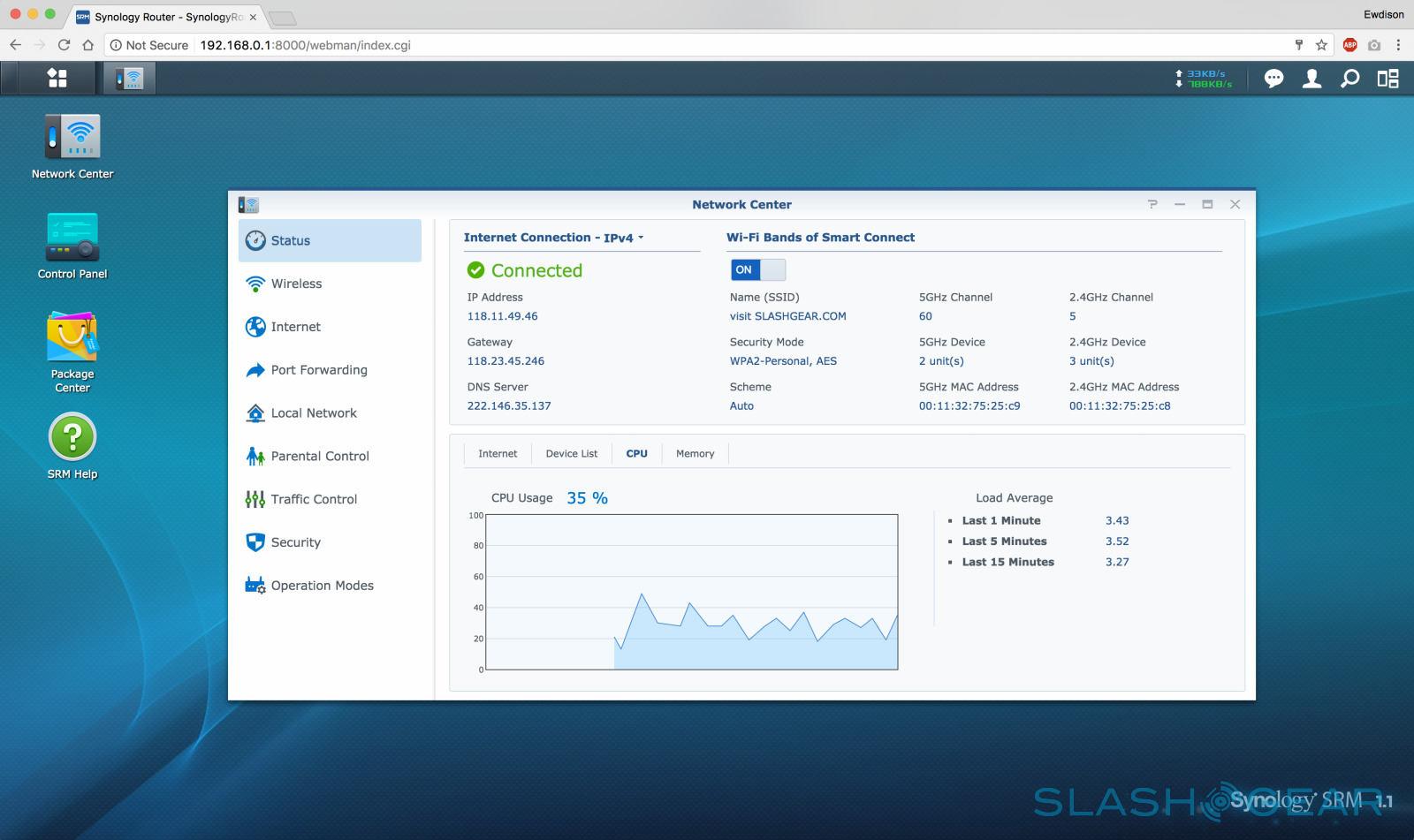
Task: Click the key icon in address bar
Action: click(1298, 45)
